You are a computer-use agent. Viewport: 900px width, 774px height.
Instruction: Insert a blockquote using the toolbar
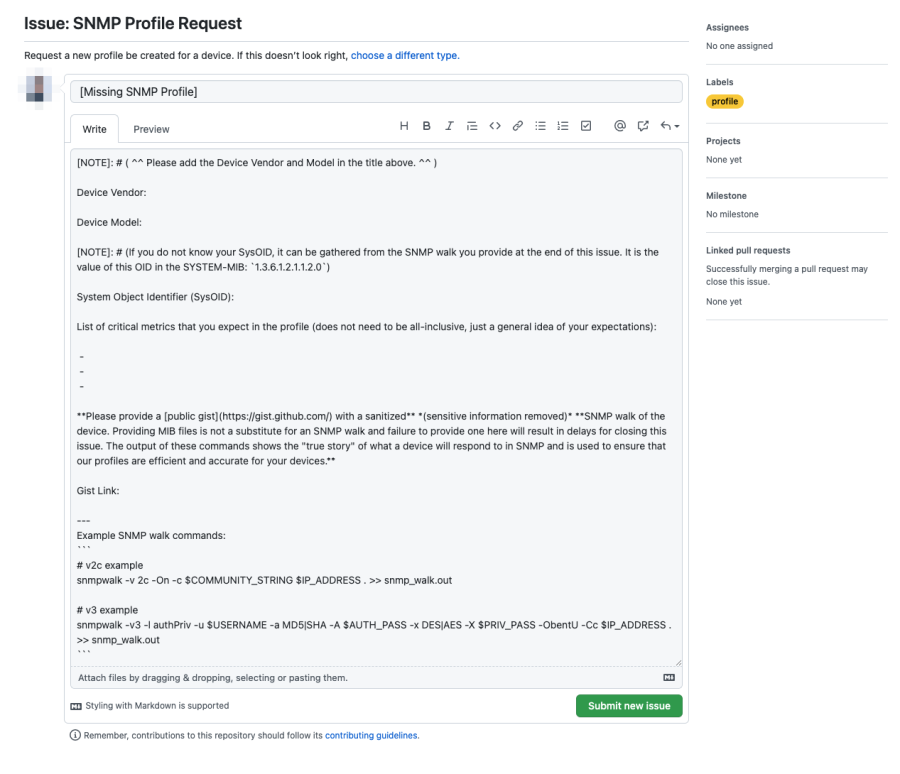(x=472, y=125)
